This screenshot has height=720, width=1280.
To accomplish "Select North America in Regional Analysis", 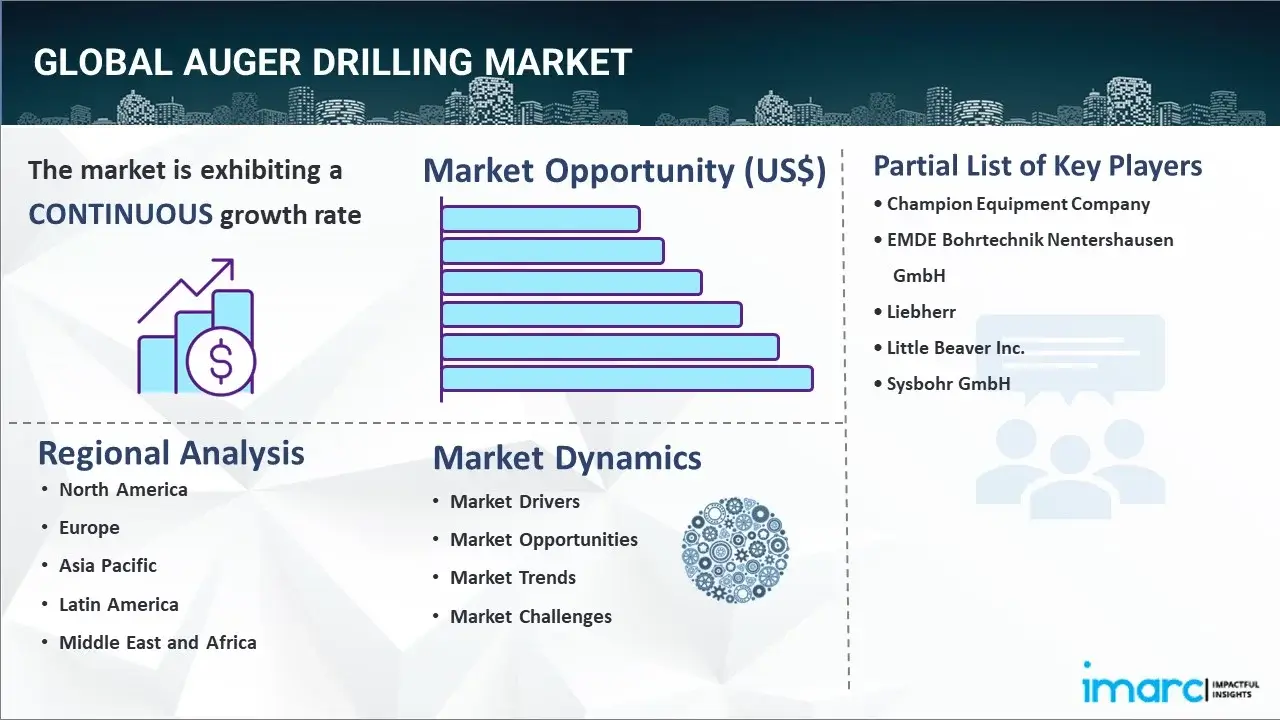I will click(x=123, y=489).
